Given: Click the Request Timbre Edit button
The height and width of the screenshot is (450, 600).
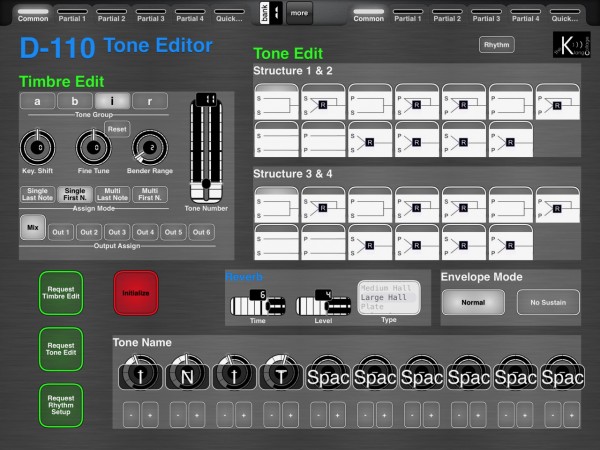Looking at the screenshot, I should click(x=61, y=293).
